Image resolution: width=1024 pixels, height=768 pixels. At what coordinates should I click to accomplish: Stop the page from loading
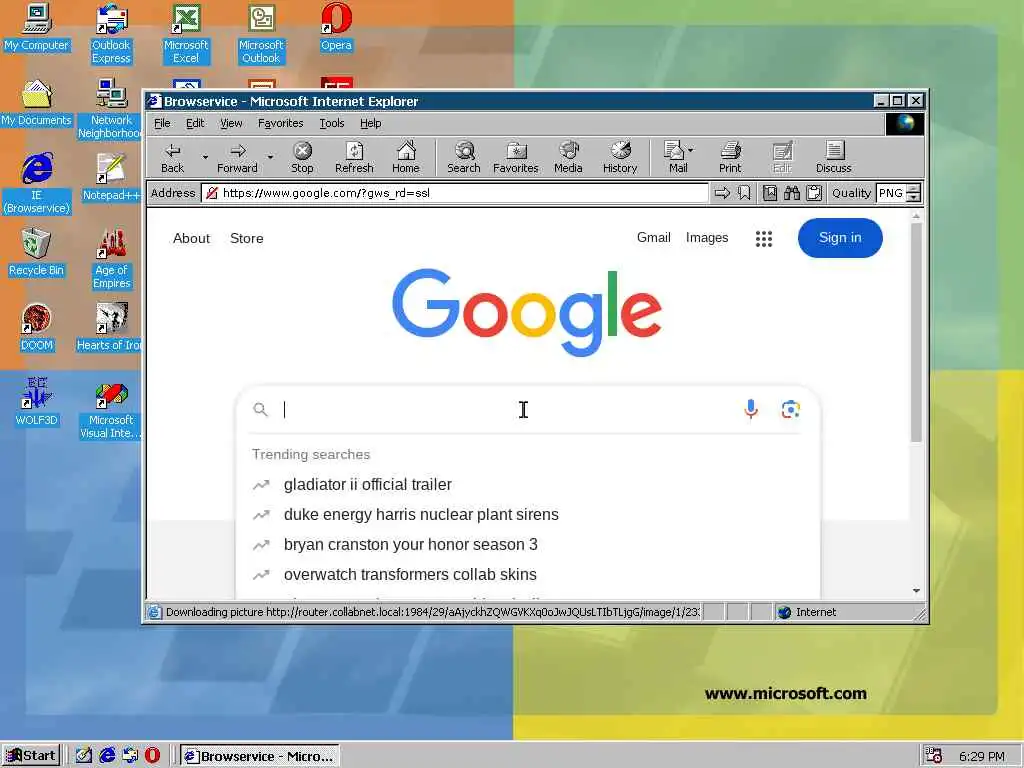click(302, 158)
